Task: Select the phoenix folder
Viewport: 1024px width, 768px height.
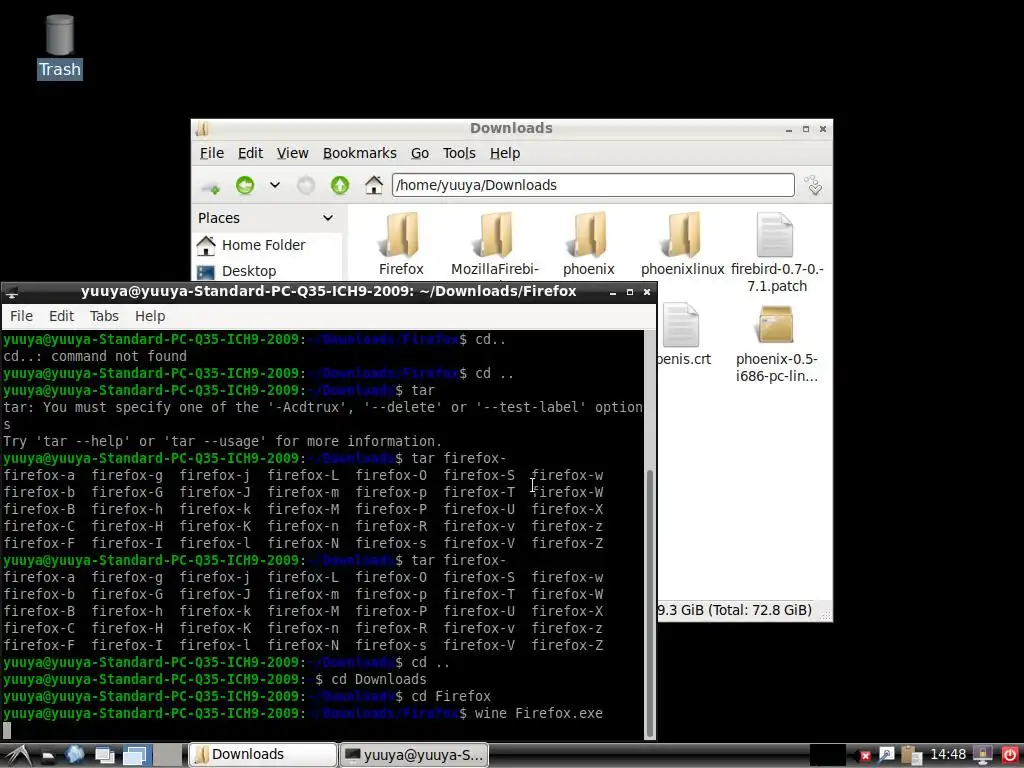Action: (589, 243)
